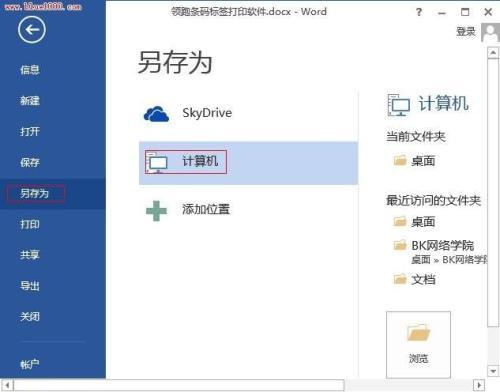Open the current folder 桌面 icon
500x392 pixels.
click(x=400, y=160)
